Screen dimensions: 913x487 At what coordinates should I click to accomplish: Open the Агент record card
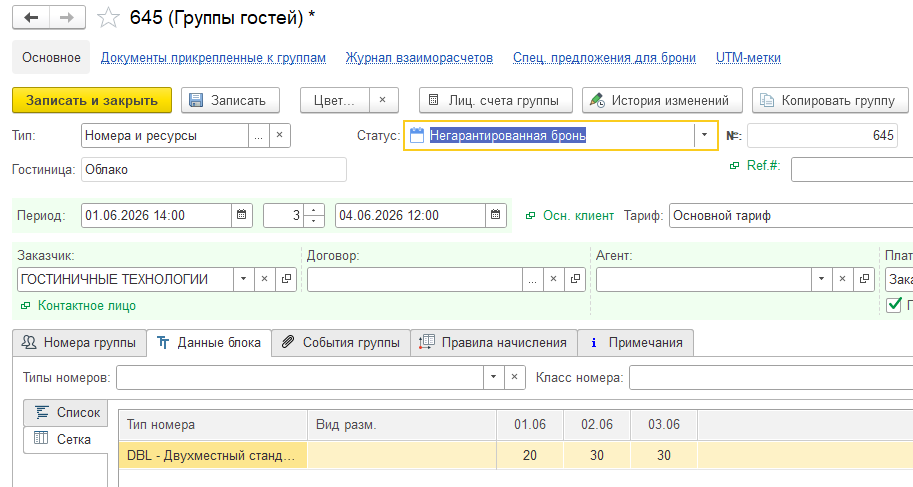pyautogui.click(x=864, y=279)
